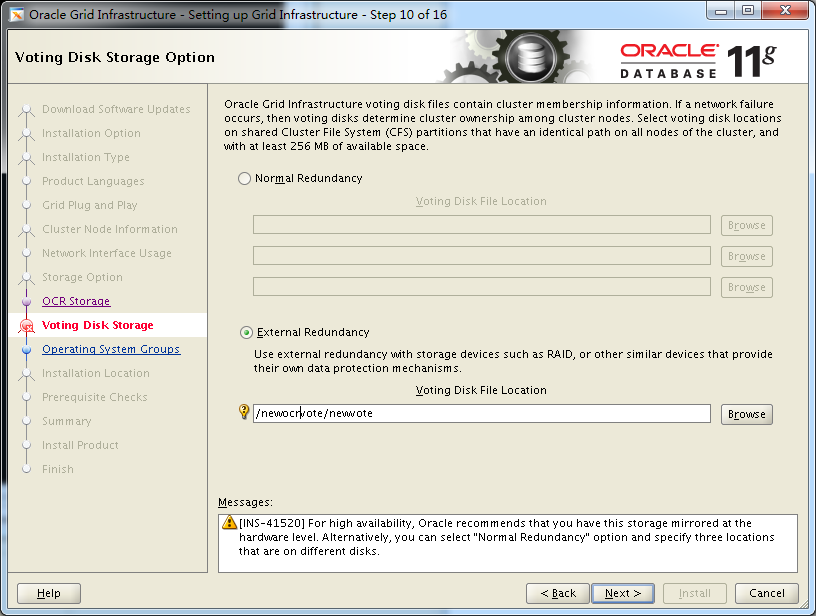Click the second Normal Redundancy Browse button
The image size is (816, 616).
click(747, 256)
